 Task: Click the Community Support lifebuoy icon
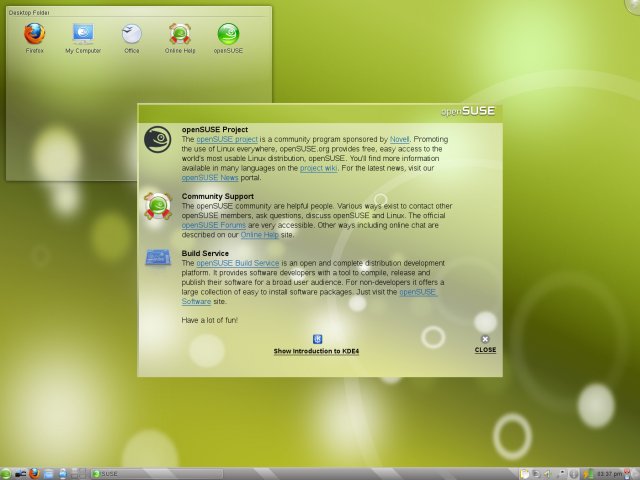click(x=158, y=206)
